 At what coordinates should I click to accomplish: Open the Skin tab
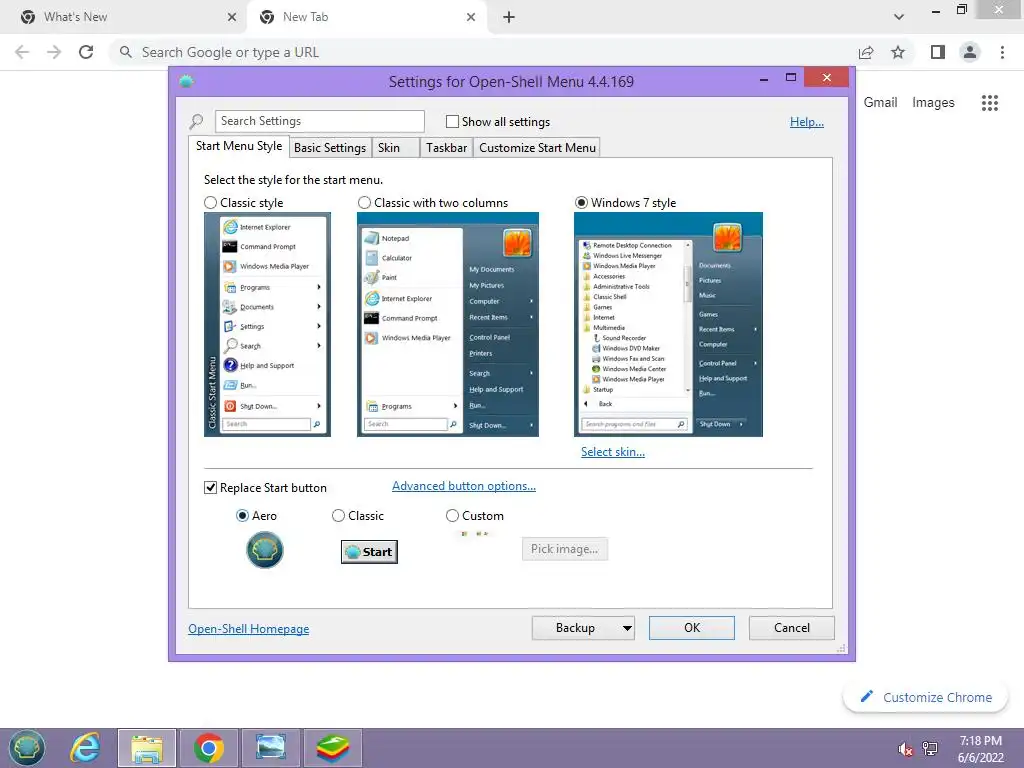pyautogui.click(x=395, y=148)
